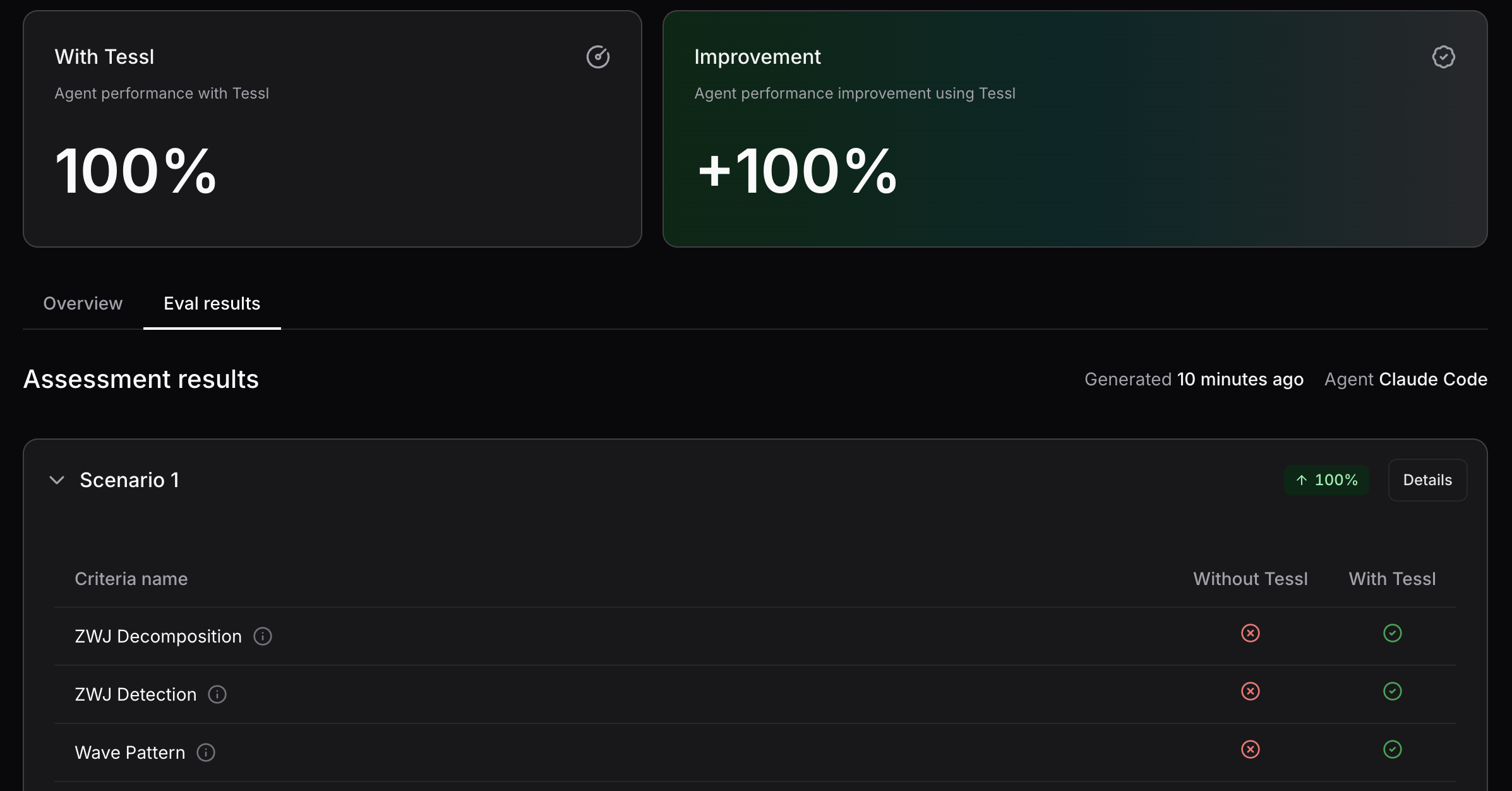1512x791 pixels.
Task: Open info icon beside Wave Pattern
Action: coord(206,752)
